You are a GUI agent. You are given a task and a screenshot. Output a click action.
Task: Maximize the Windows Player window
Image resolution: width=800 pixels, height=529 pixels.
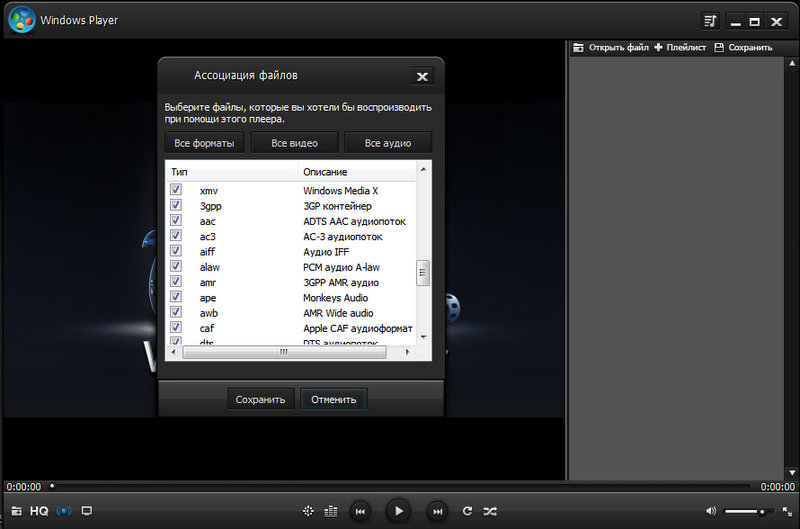pyautogui.click(x=755, y=21)
